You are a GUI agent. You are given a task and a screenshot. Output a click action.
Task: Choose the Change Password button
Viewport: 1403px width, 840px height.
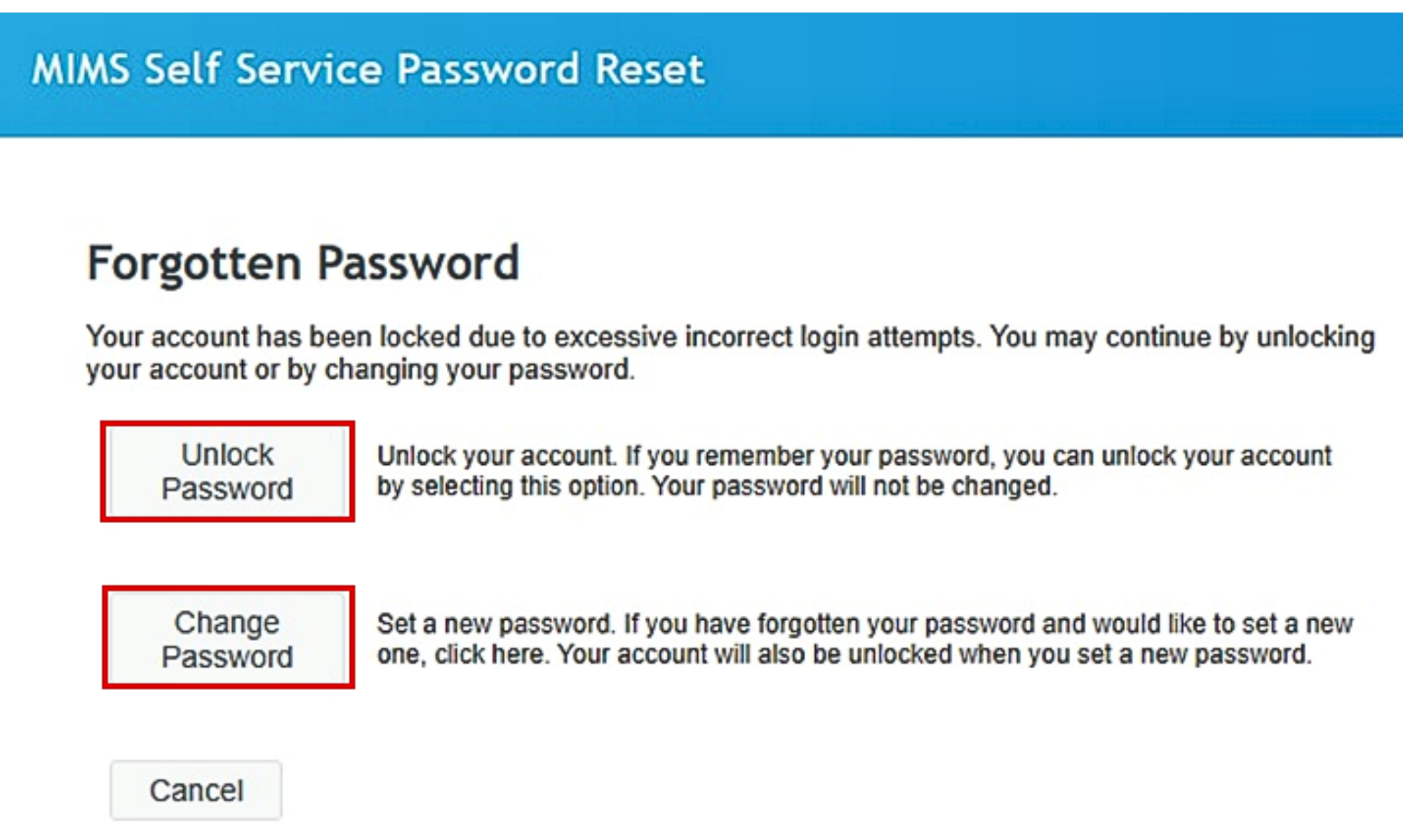pyautogui.click(x=228, y=637)
